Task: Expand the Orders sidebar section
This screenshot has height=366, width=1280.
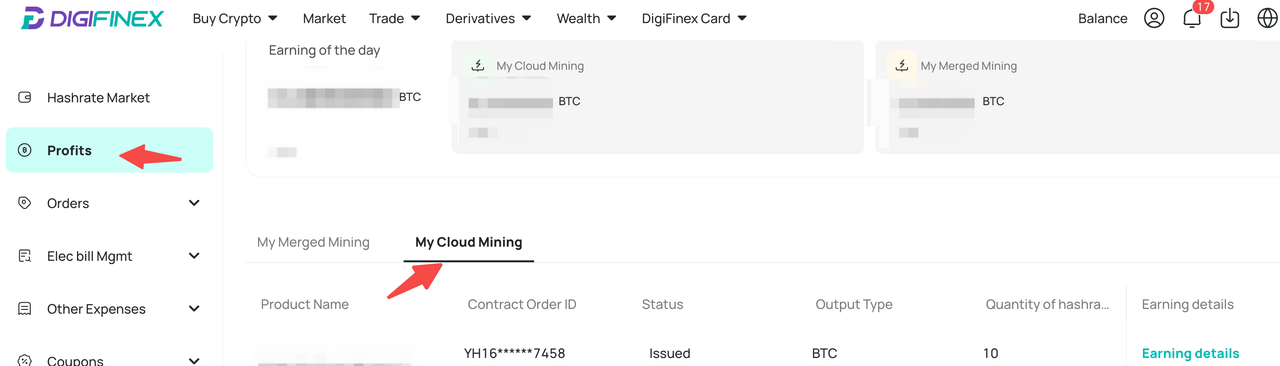Action: tap(194, 203)
